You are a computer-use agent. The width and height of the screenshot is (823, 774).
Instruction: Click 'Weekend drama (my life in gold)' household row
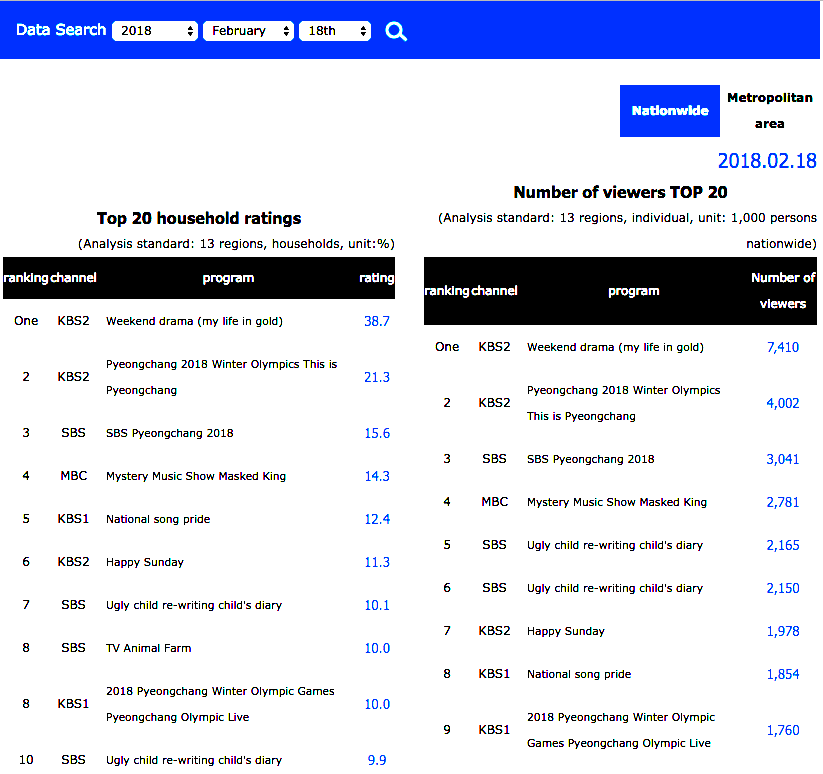(x=194, y=321)
